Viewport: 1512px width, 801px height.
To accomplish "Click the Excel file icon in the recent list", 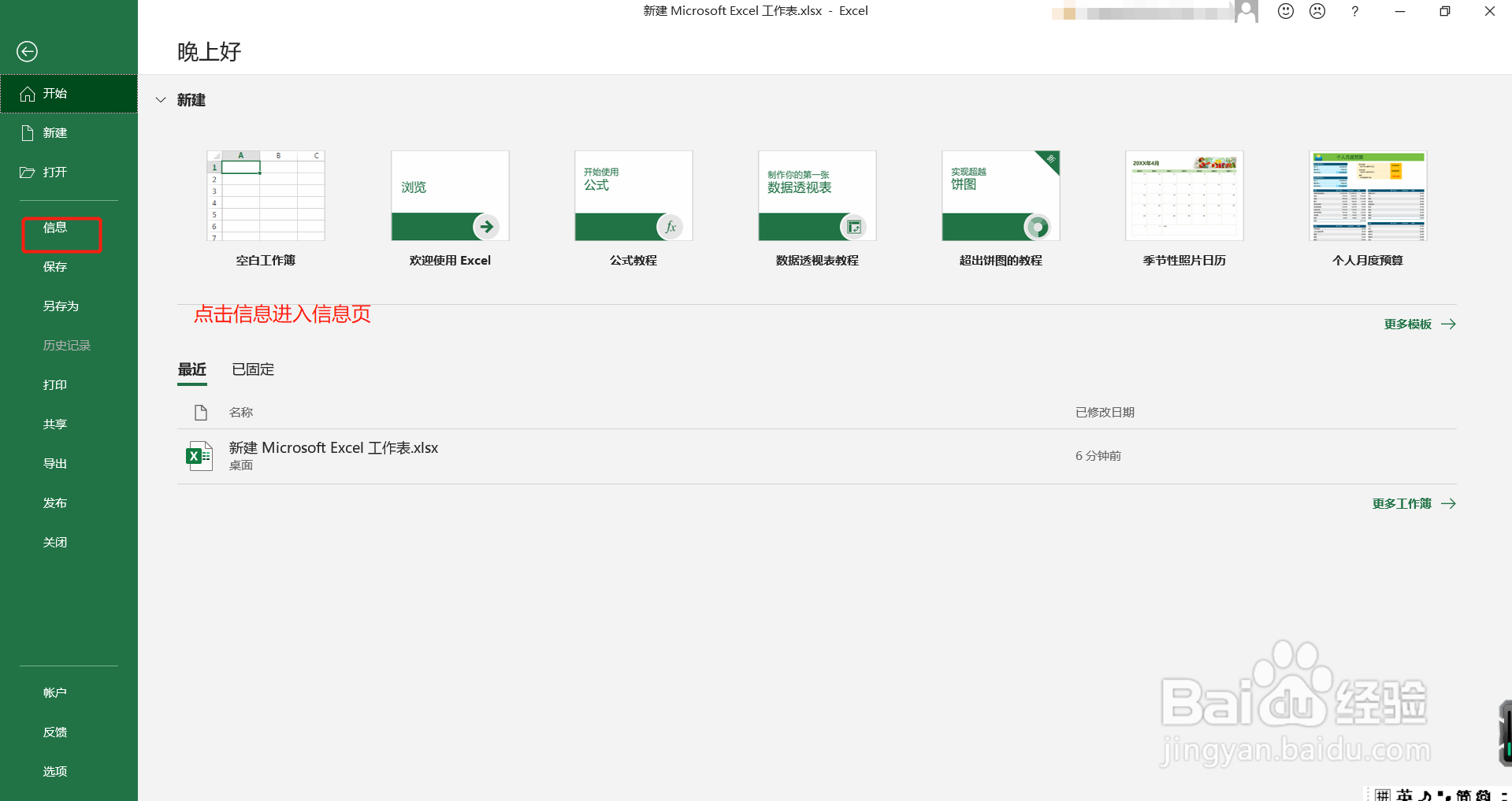I will pyautogui.click(x=199, y=456).
